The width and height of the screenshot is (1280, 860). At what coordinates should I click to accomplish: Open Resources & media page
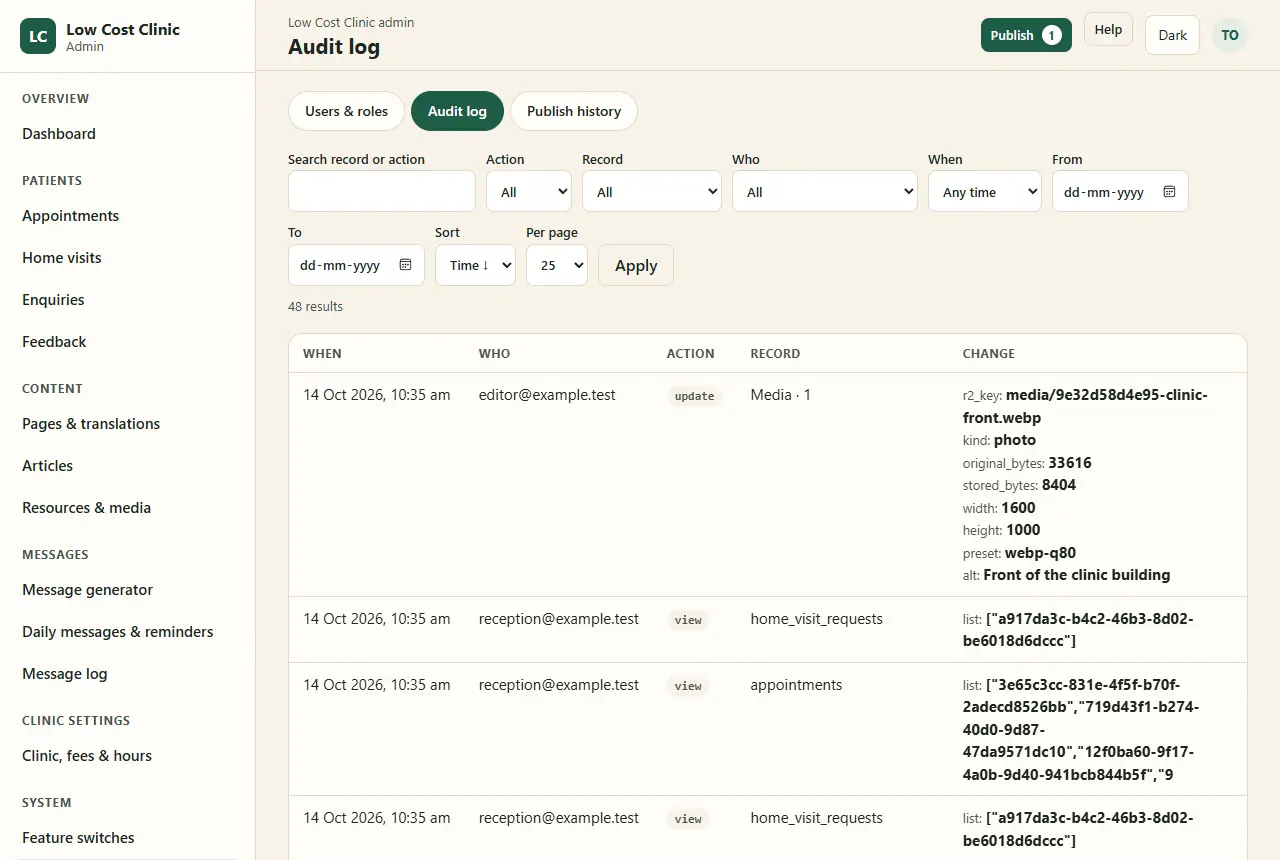coord(127,508)
